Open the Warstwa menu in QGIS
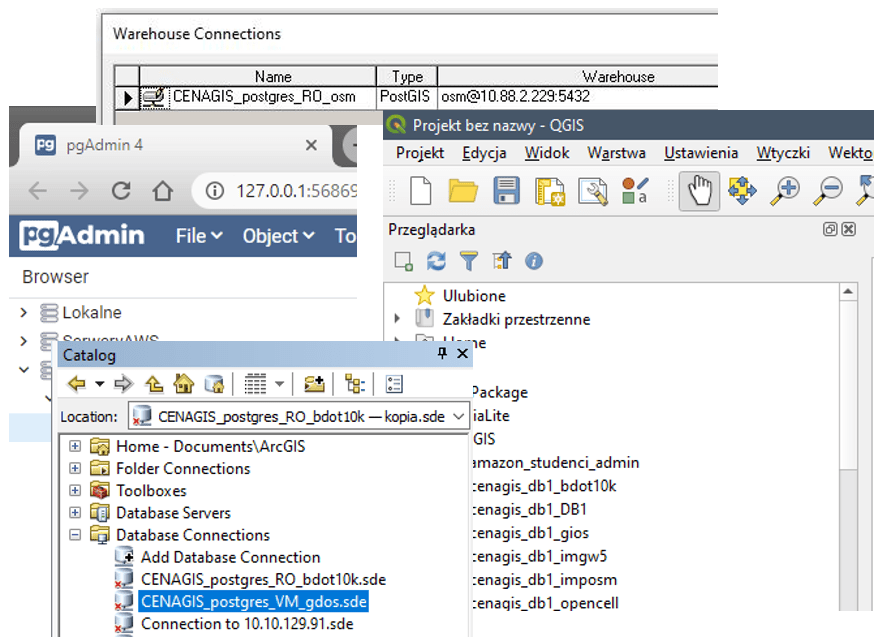 (616, 153)
